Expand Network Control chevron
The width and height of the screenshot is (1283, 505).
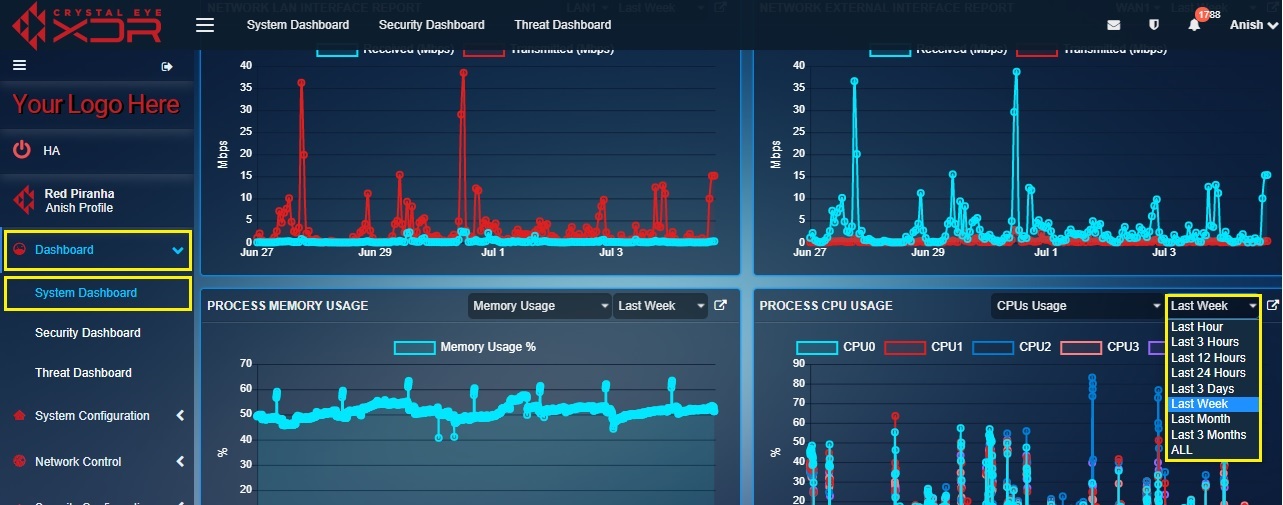coord(179,462)
